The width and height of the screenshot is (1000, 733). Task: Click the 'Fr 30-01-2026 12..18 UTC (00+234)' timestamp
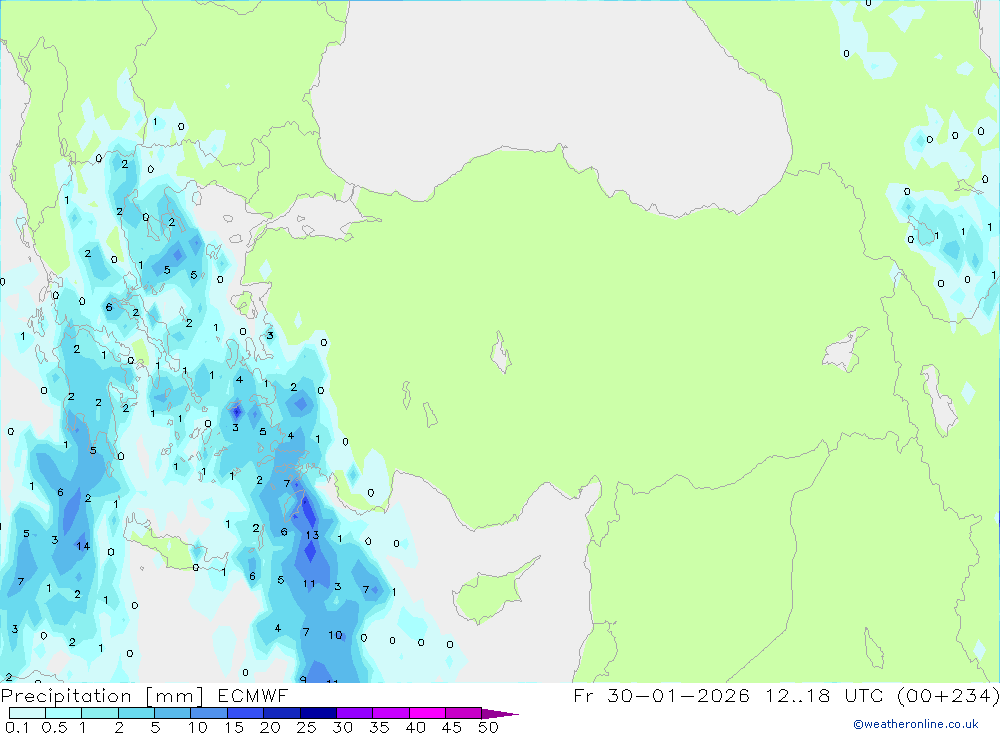click(x=786, y=695)
